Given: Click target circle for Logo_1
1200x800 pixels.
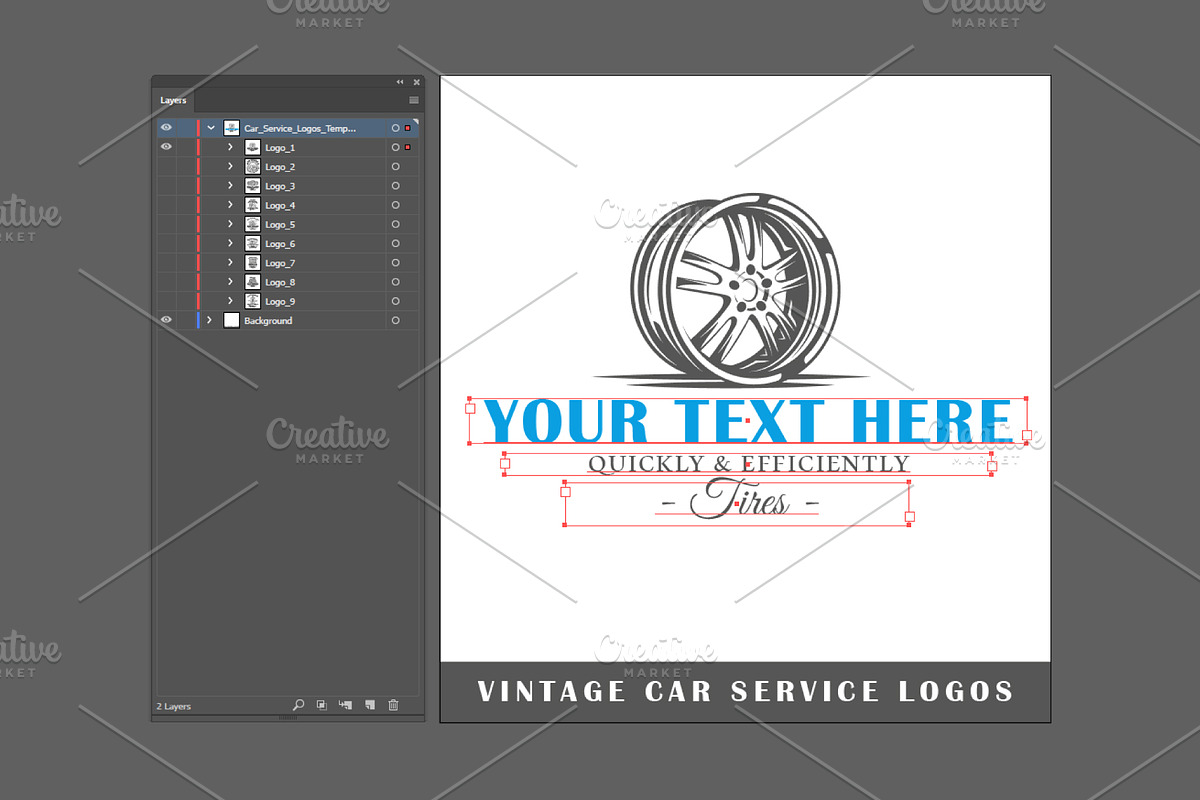Looking at the screenshot, I should tap(395, 147).
